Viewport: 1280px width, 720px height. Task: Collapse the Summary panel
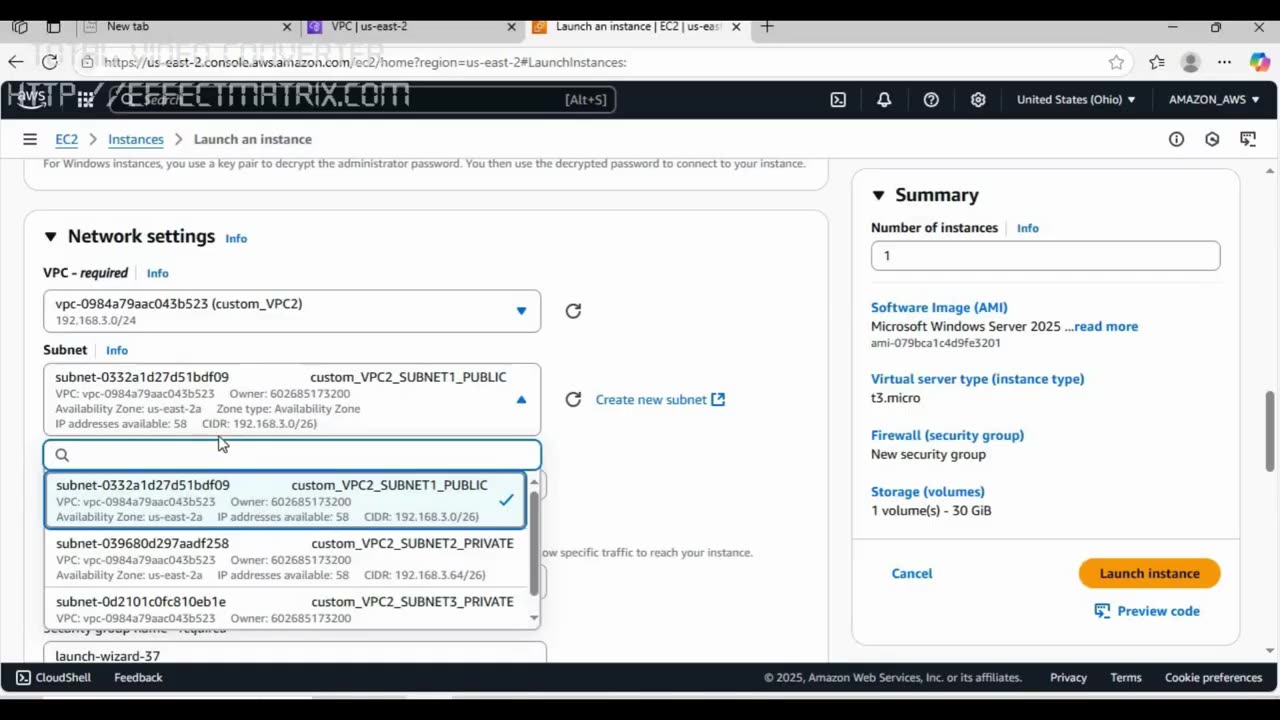tap(878, 195)
